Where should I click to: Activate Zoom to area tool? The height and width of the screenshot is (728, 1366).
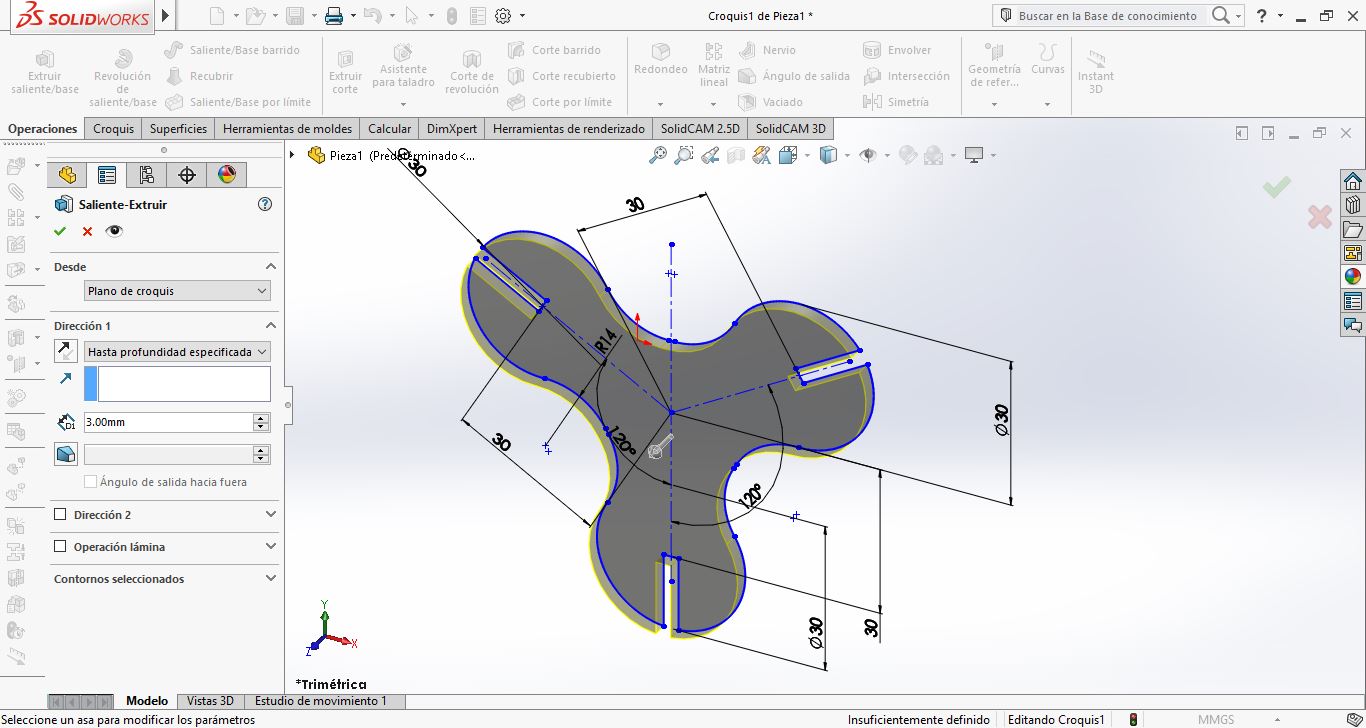(x=684, y=155)
